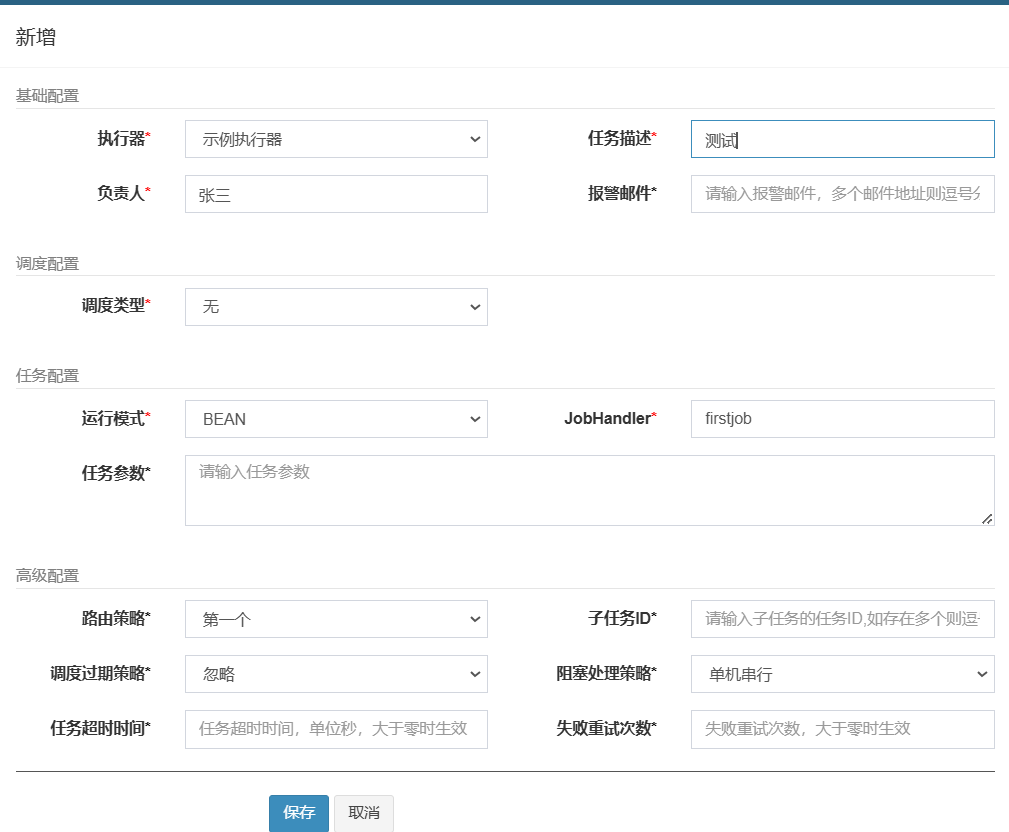This screenshot has width=1009, height=832.
Task: Open the 调度类型 dropdown showing 无
Action: click(x=336, y=307)
